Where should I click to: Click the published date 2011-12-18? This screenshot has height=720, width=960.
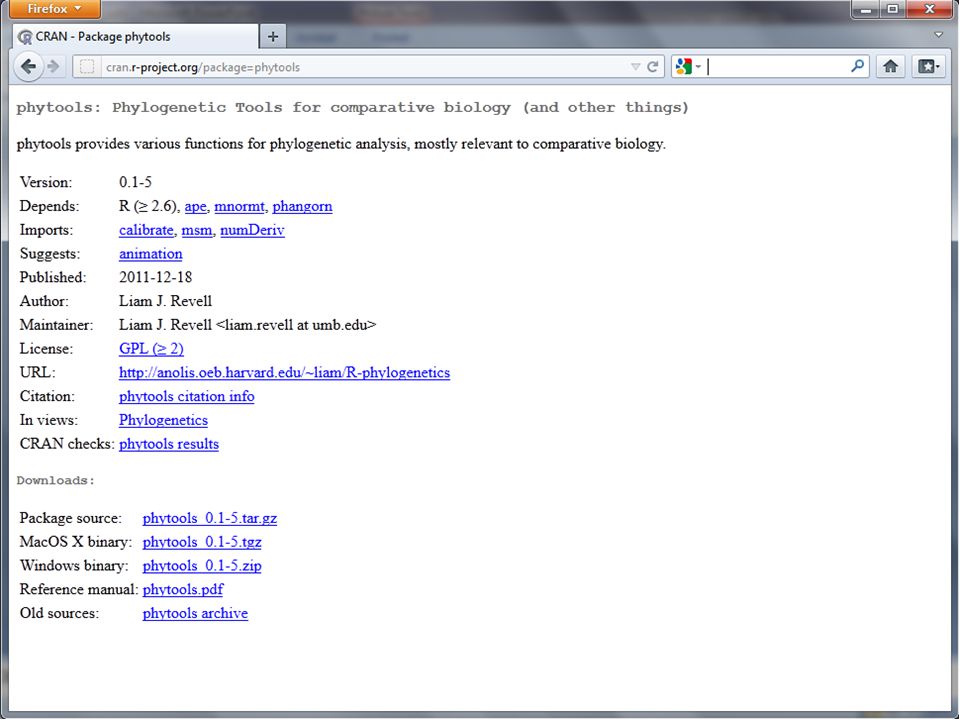pyautogui.click(x=156, y=277)
